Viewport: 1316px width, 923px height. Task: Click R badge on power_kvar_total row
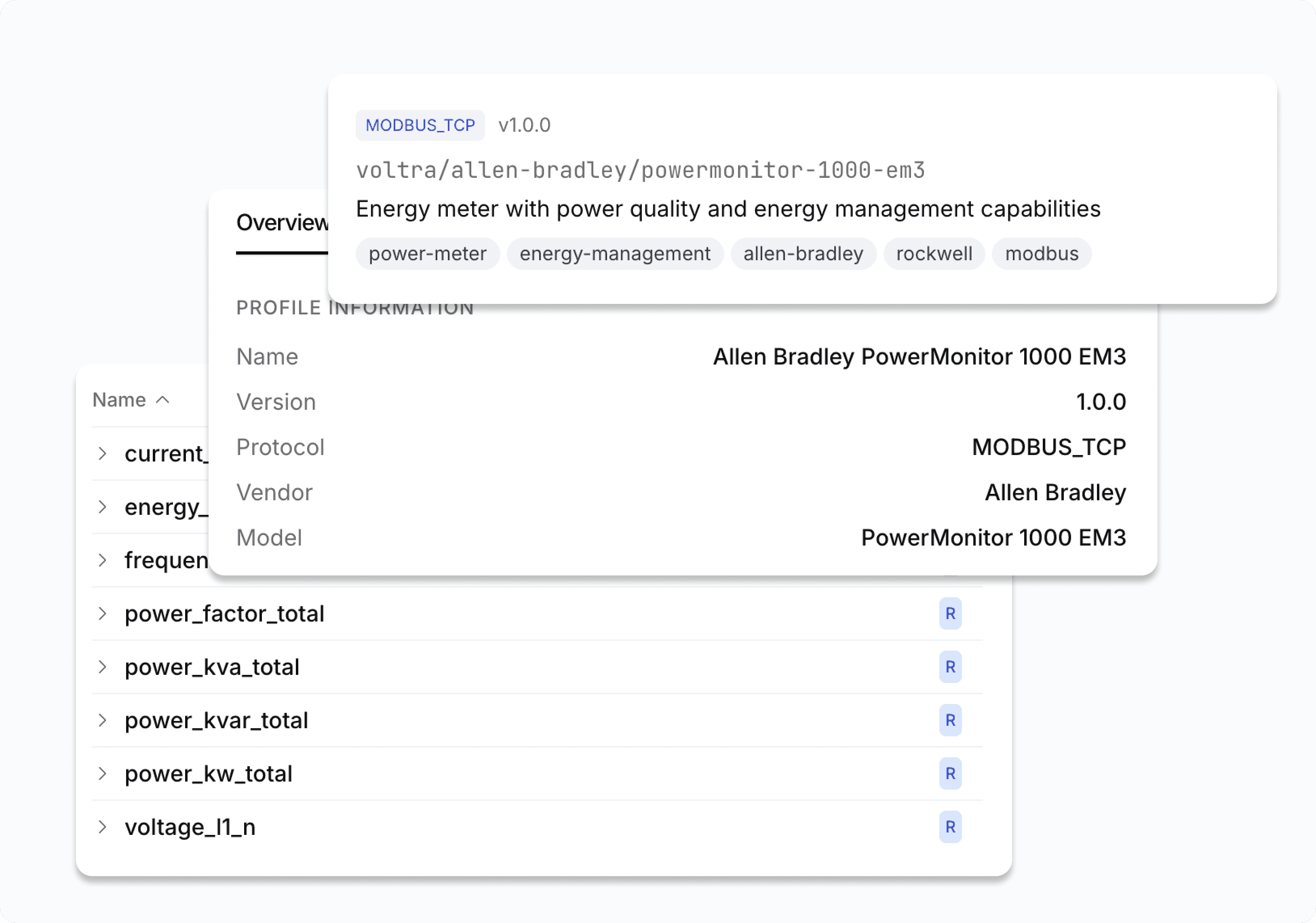pos(950,720)
